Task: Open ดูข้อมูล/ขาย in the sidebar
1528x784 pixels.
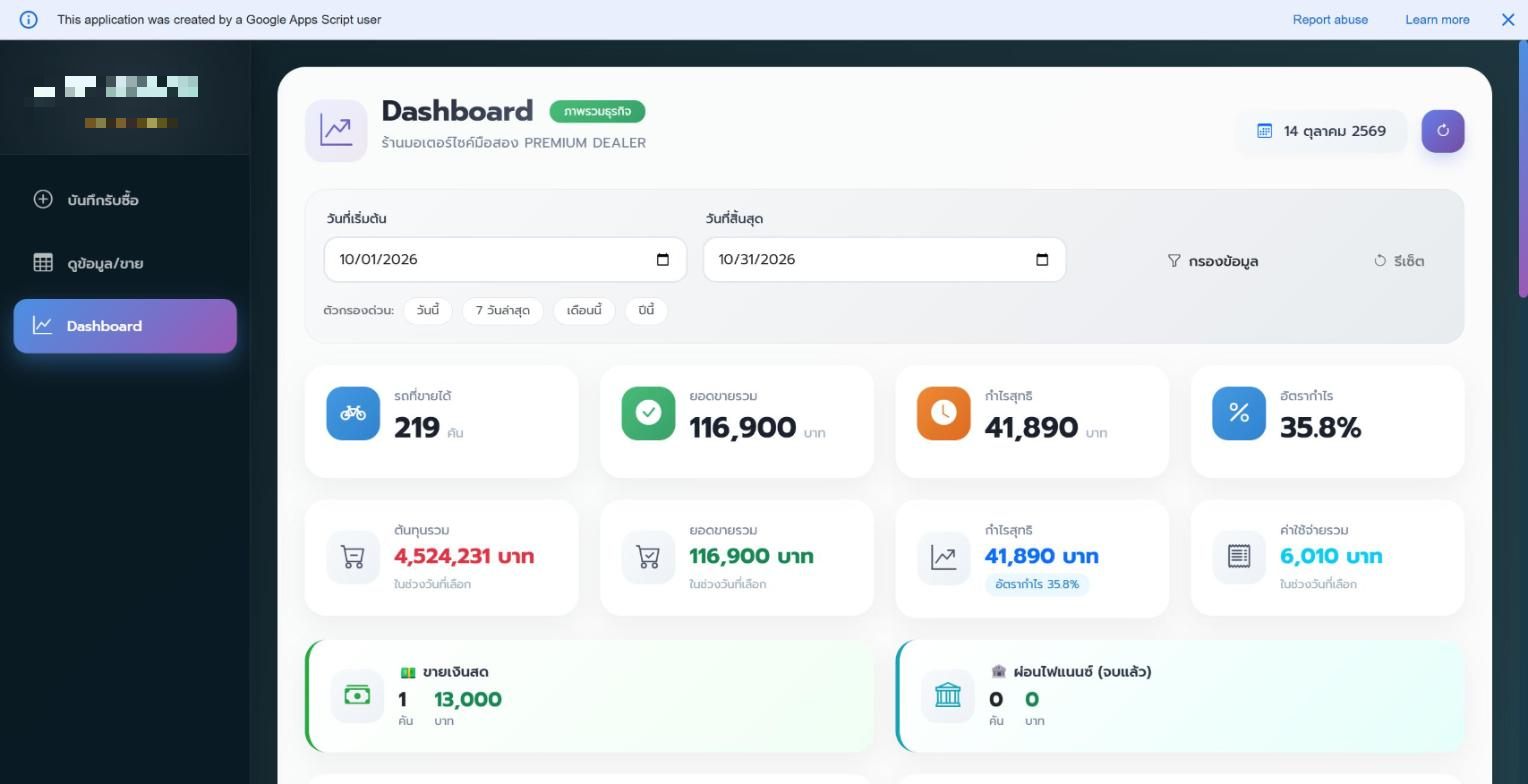Action: tap(125, 263)
